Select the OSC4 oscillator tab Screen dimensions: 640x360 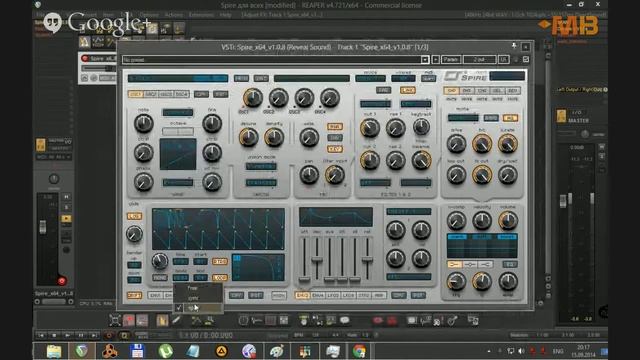(182, 94)
